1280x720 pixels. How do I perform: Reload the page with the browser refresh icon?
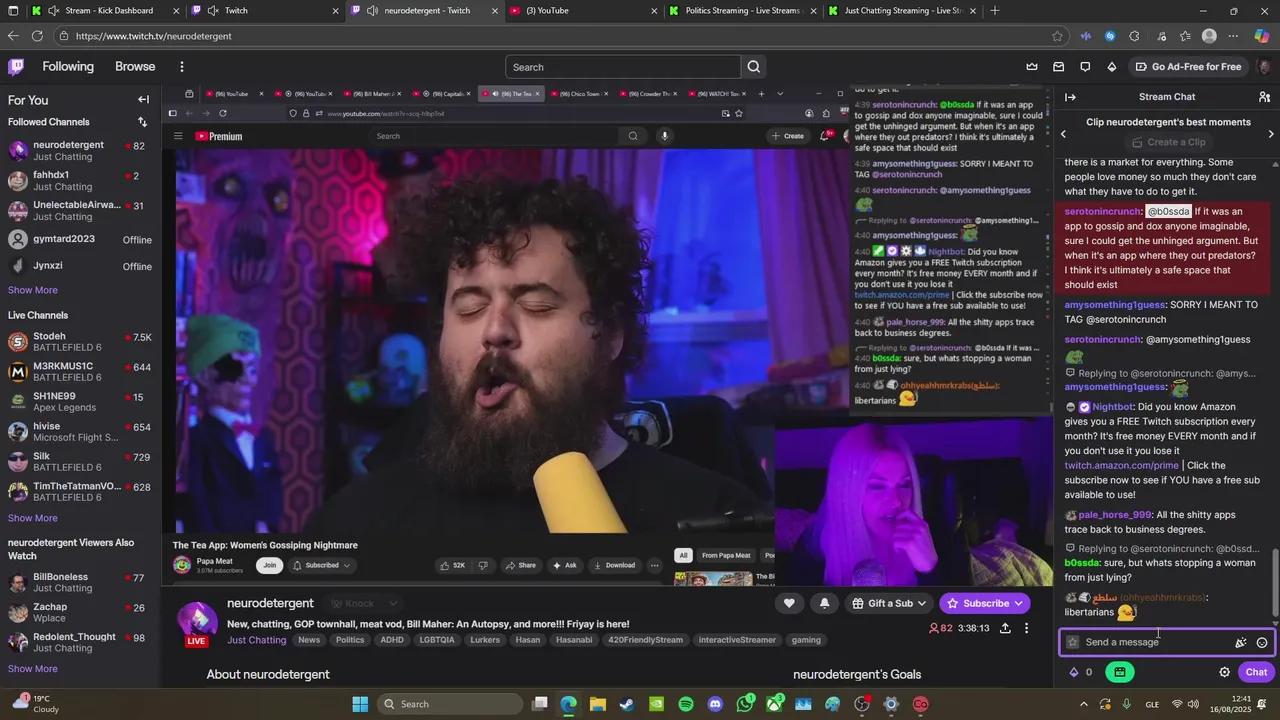(x=37, y=36)
